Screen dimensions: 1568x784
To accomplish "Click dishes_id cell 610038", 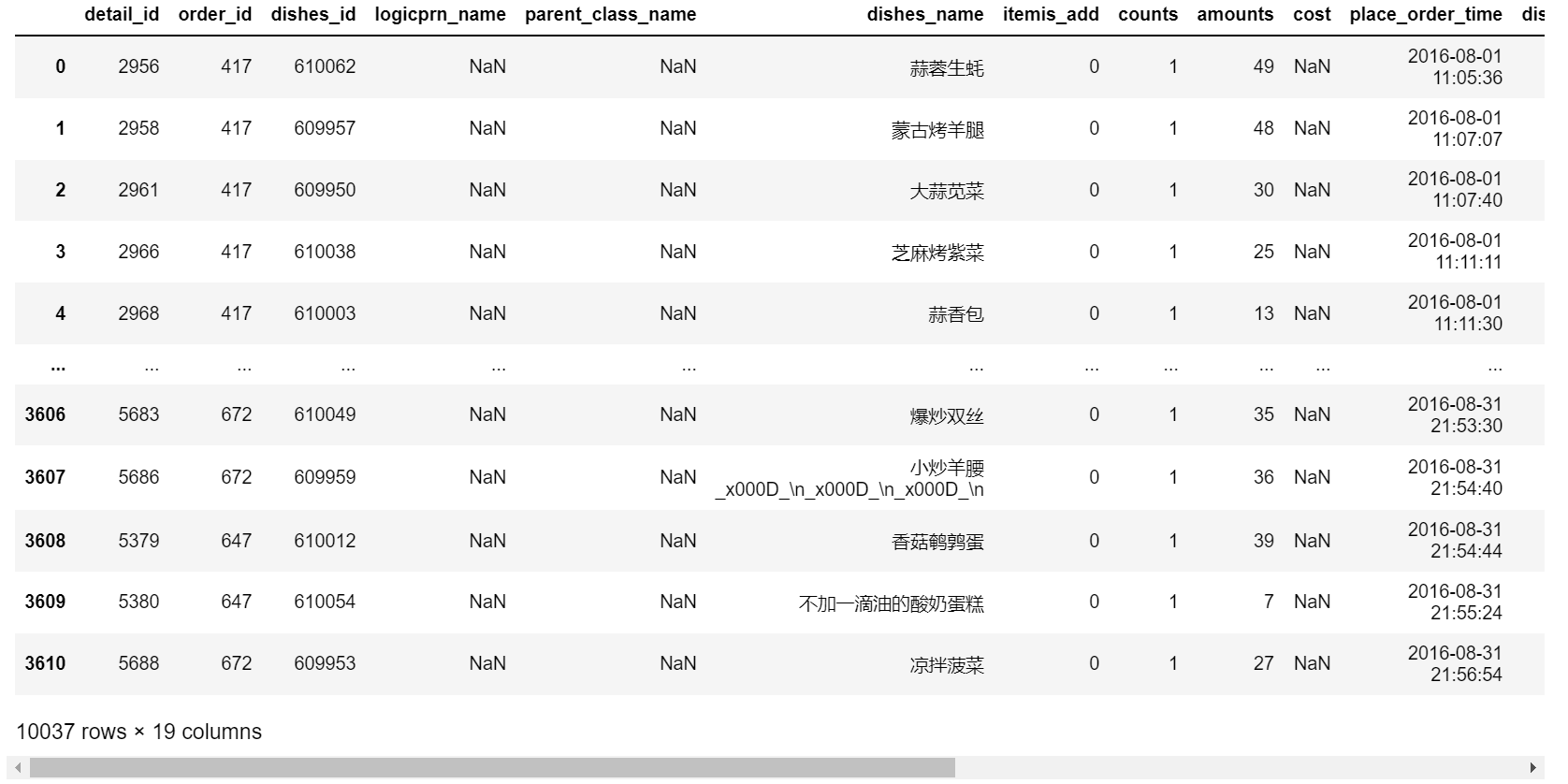I will tap(325, 252).
